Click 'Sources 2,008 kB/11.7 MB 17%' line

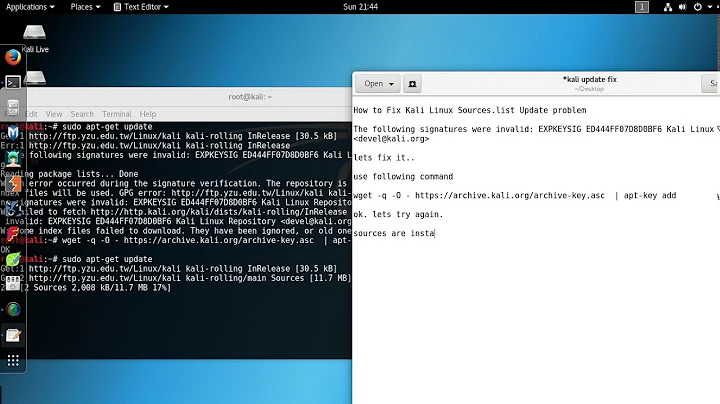97,288
